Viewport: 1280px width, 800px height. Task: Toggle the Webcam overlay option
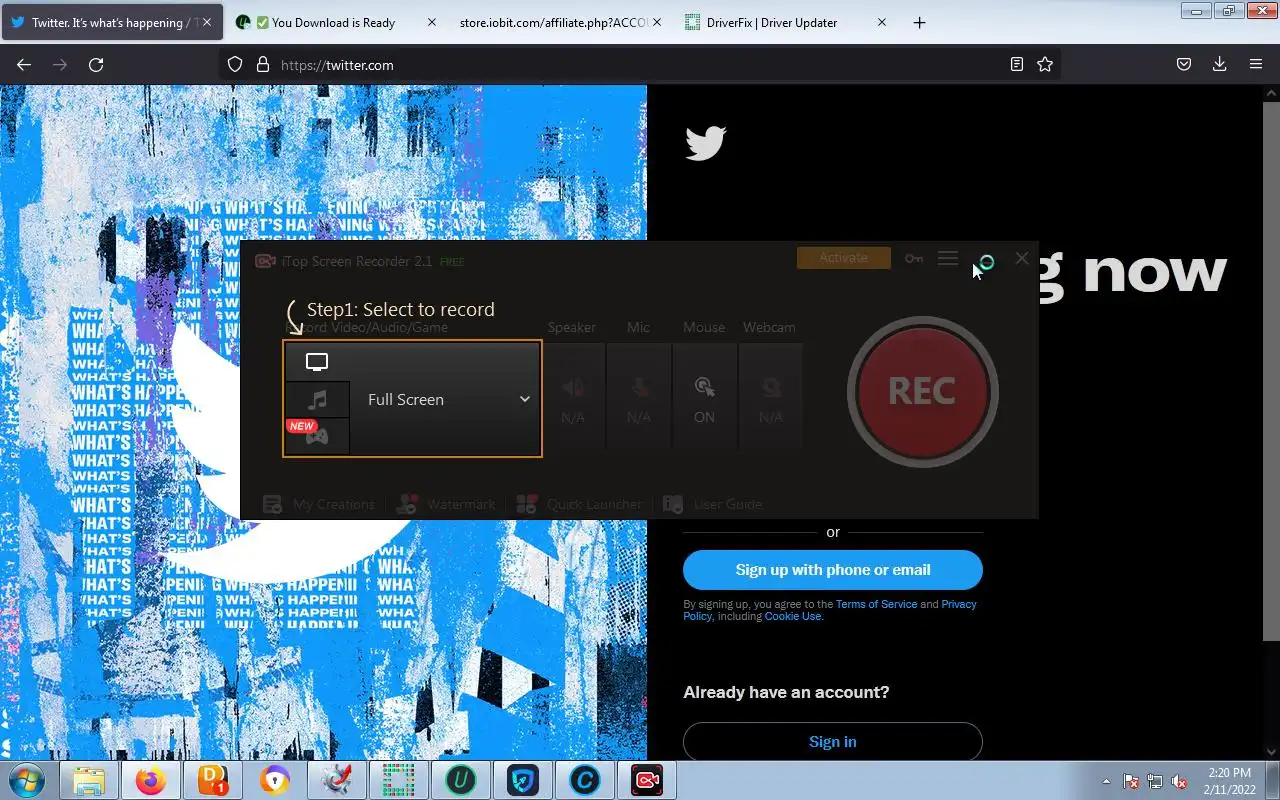click(770, 396)
